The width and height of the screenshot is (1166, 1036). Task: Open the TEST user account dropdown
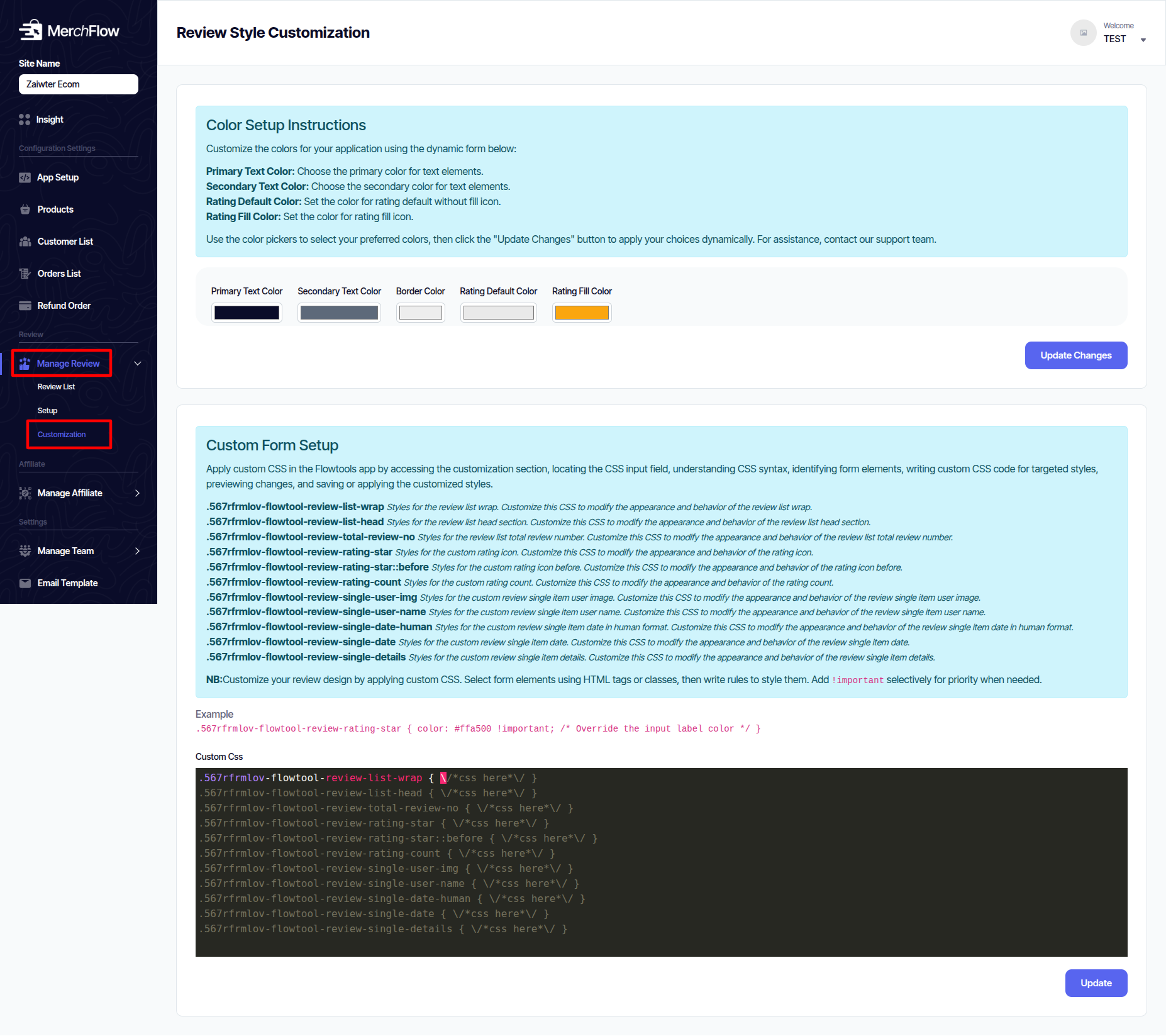1143,40
